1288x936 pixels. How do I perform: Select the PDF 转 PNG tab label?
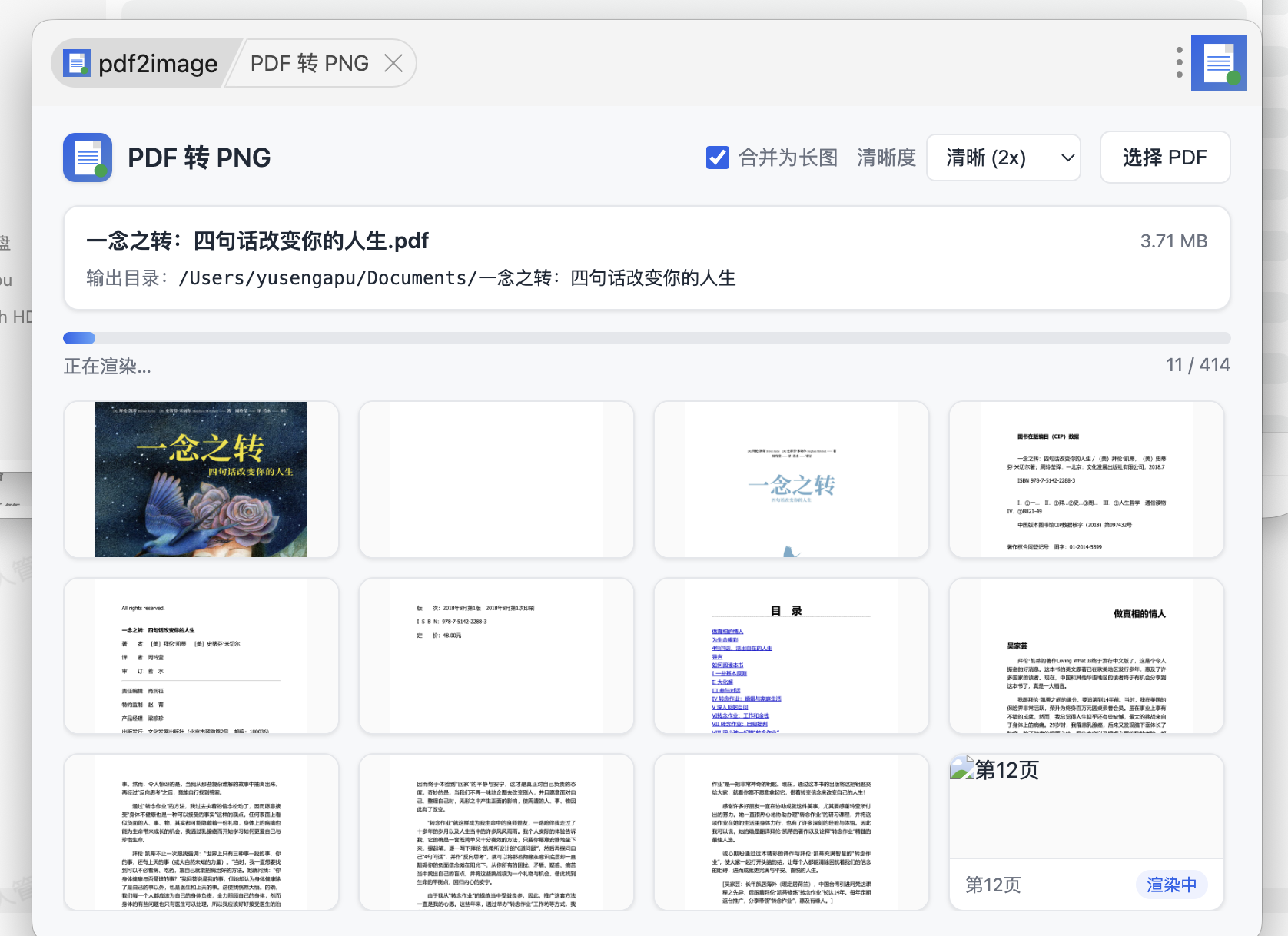[x=310, y=63]
